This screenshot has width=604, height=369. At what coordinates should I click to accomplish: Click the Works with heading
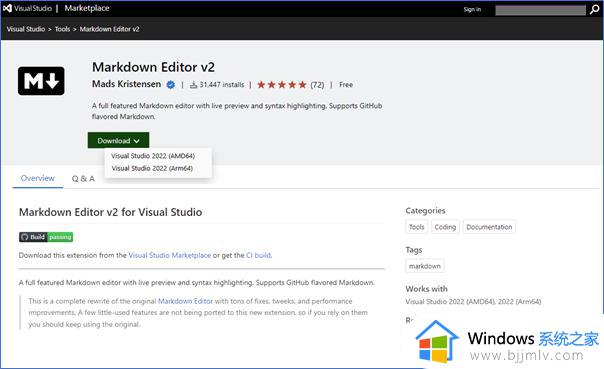426,289
